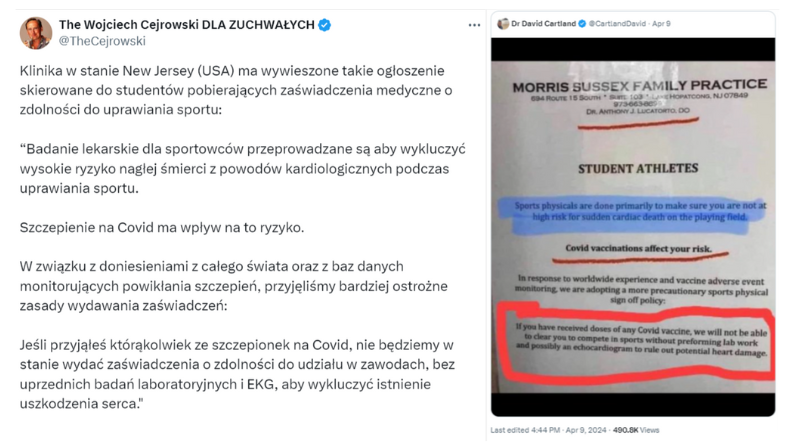786x446 pixels.
Task: Open Dr David Cartland's profile name
Action: [543, 24]
